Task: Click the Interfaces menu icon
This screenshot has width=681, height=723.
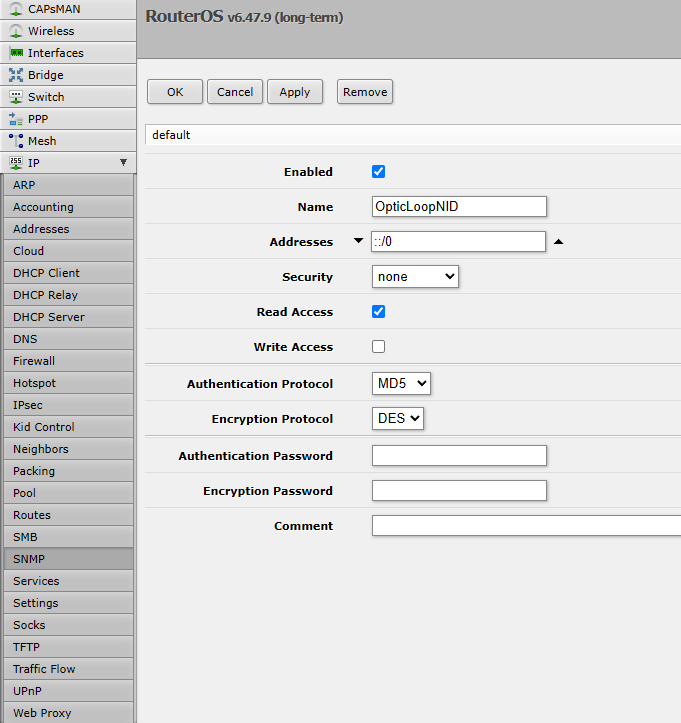Action: [16, 53]
